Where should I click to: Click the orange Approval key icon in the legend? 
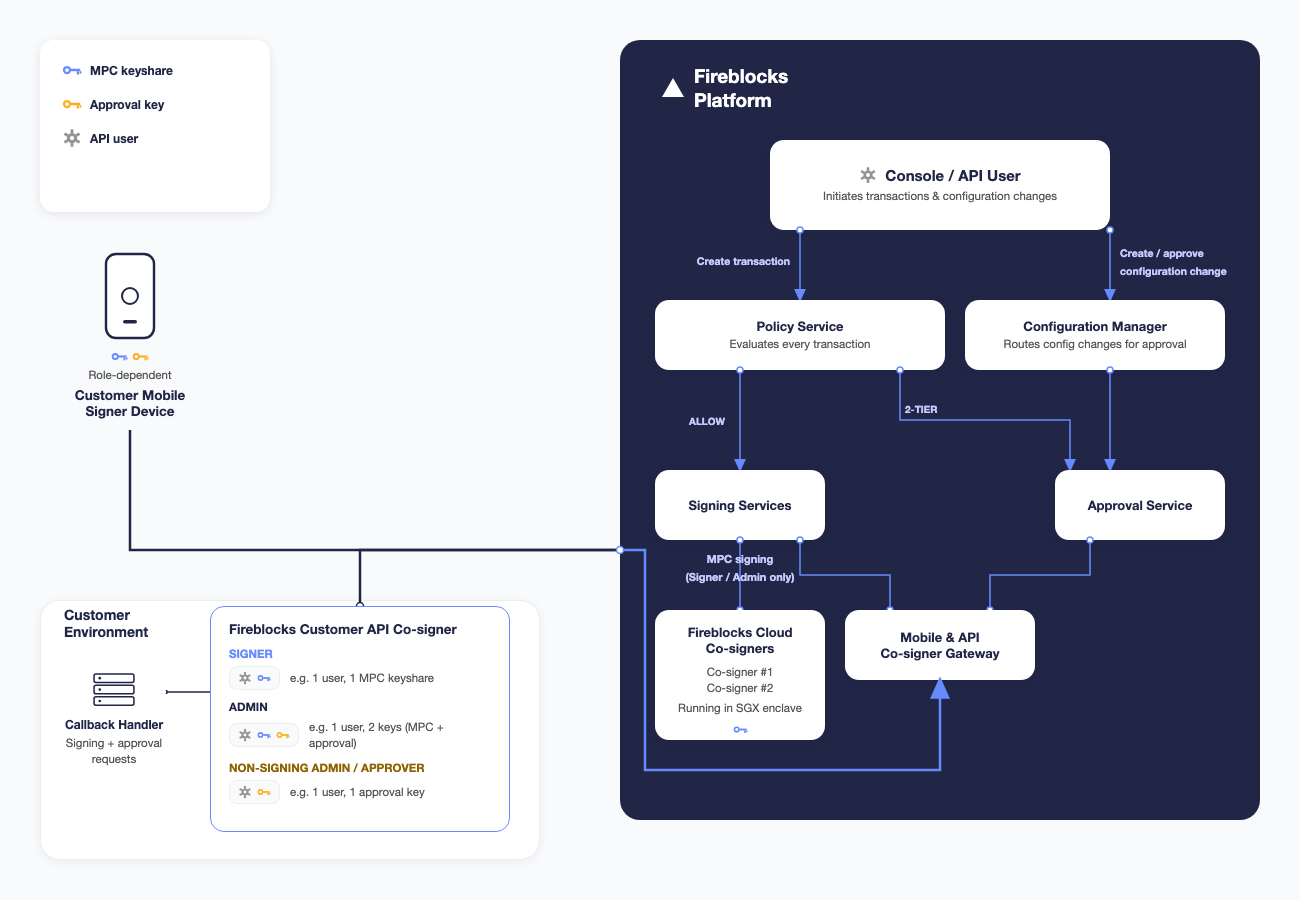[71, 105]
